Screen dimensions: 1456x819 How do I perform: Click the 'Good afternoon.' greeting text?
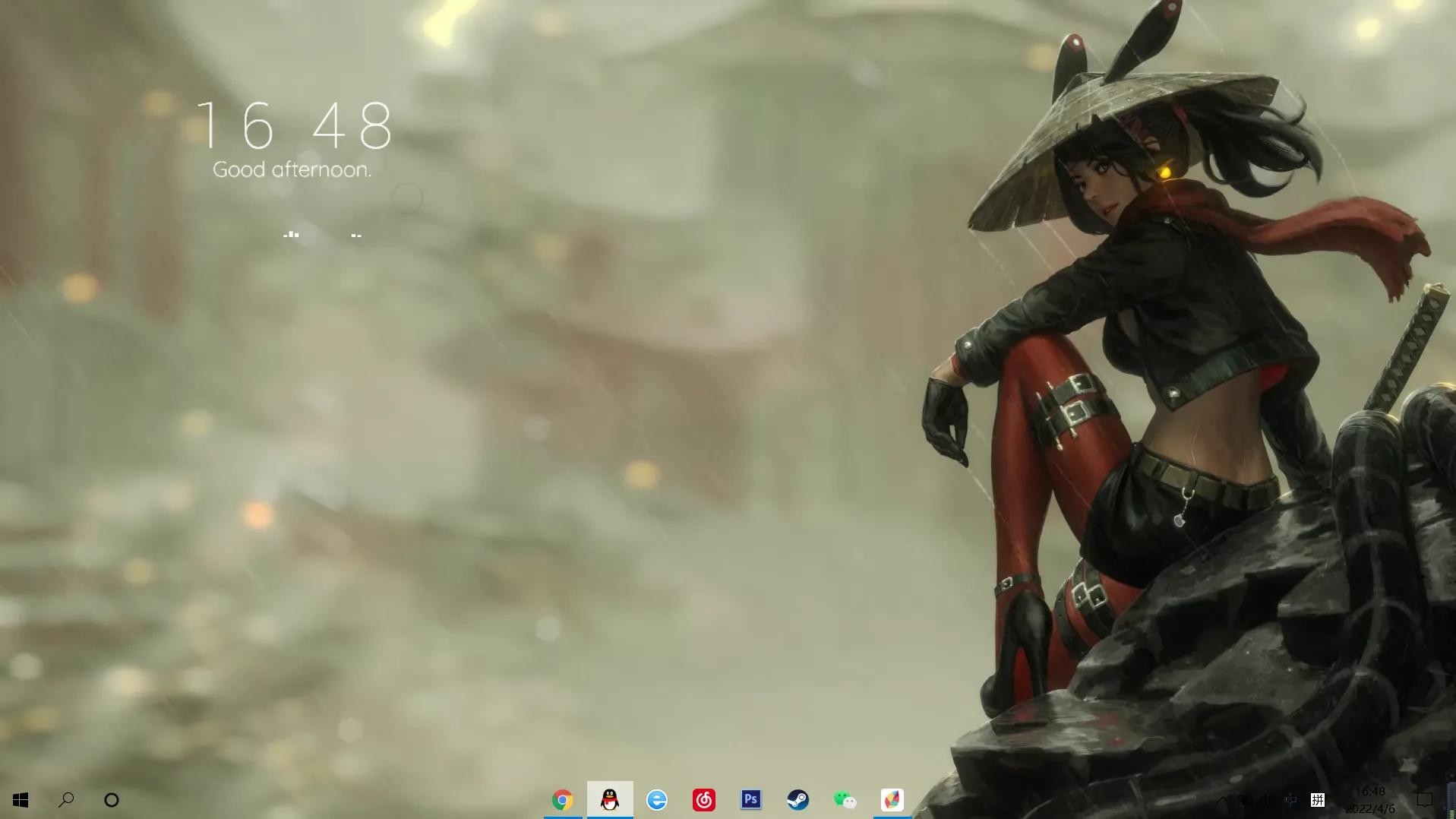(292, 169)
